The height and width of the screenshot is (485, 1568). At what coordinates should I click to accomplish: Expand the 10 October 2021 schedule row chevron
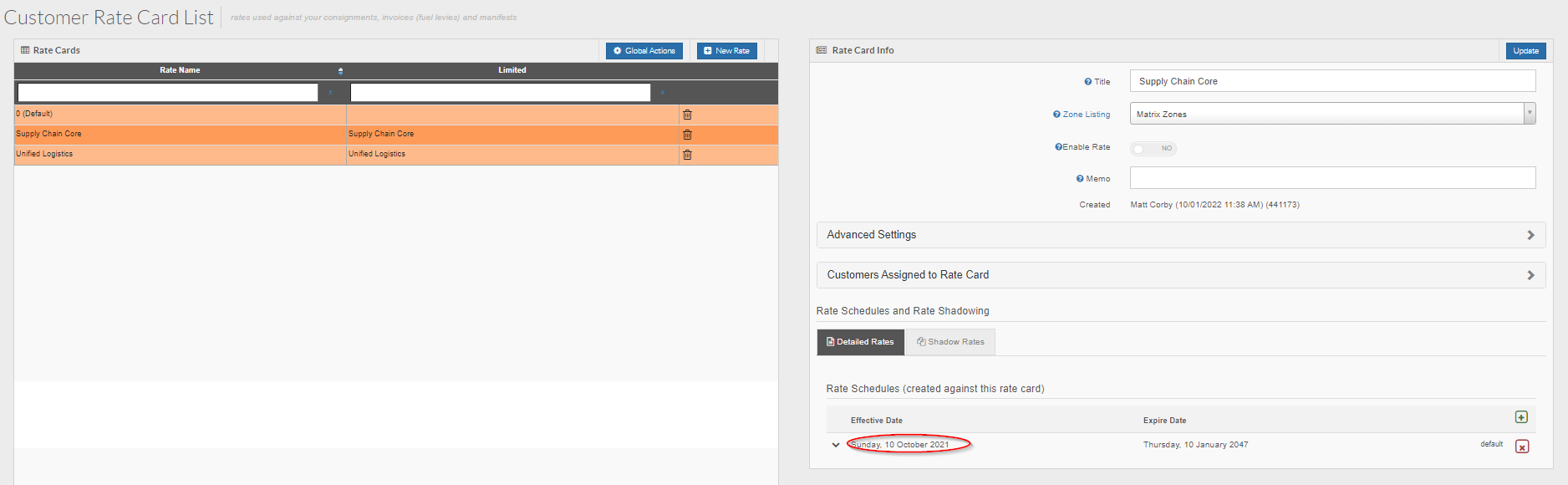[836, 445]
